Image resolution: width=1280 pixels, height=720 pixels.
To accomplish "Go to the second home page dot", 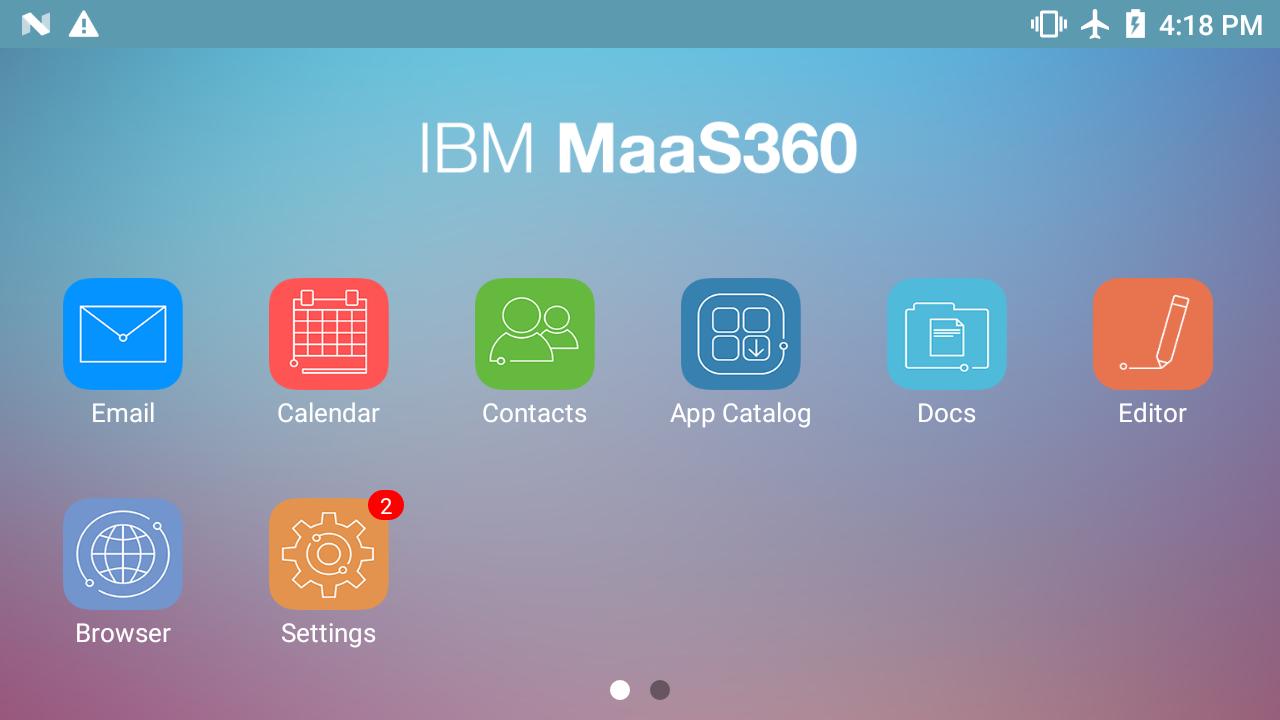I will point(660,690).
